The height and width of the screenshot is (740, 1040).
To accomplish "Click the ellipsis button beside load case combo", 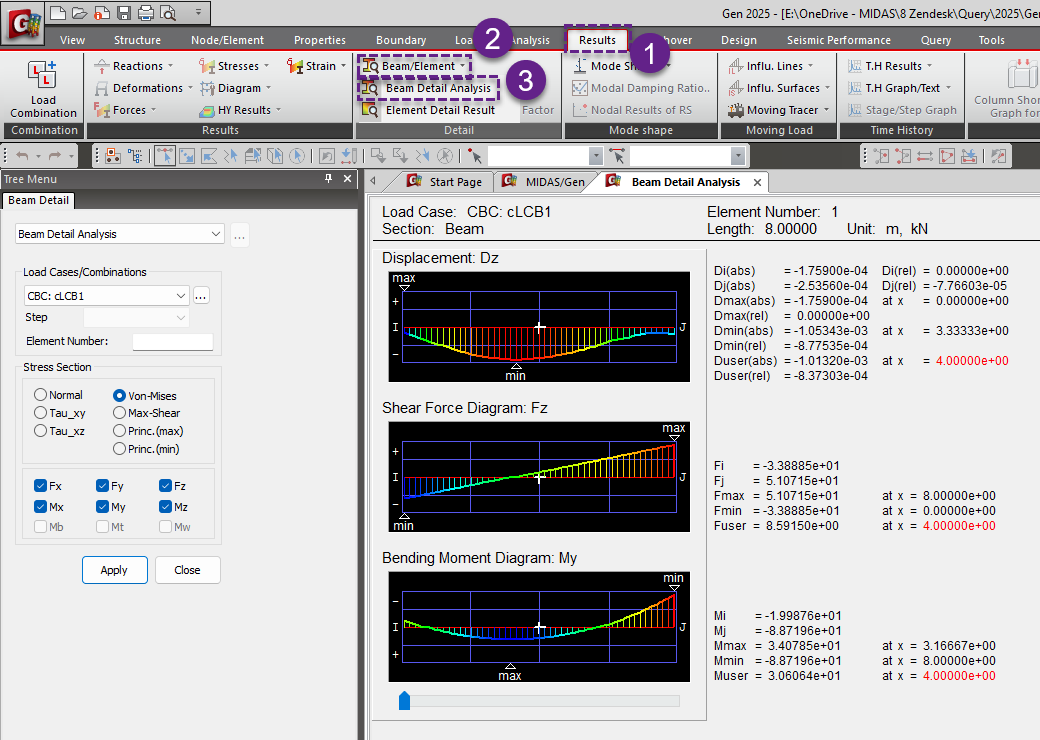I will coord(201,296).
